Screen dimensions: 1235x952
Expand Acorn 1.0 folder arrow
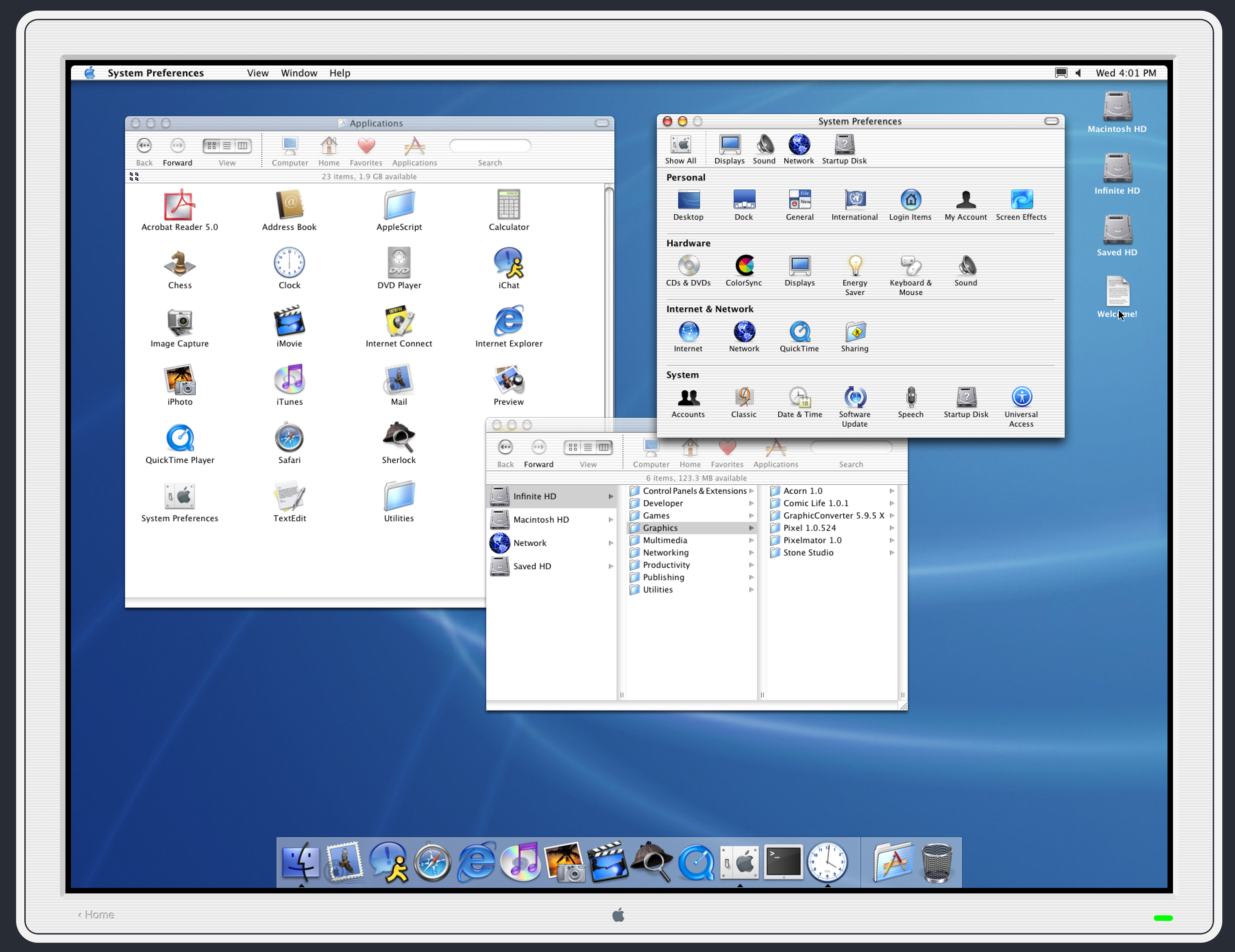pyautogui.click(x=892, y=491)
